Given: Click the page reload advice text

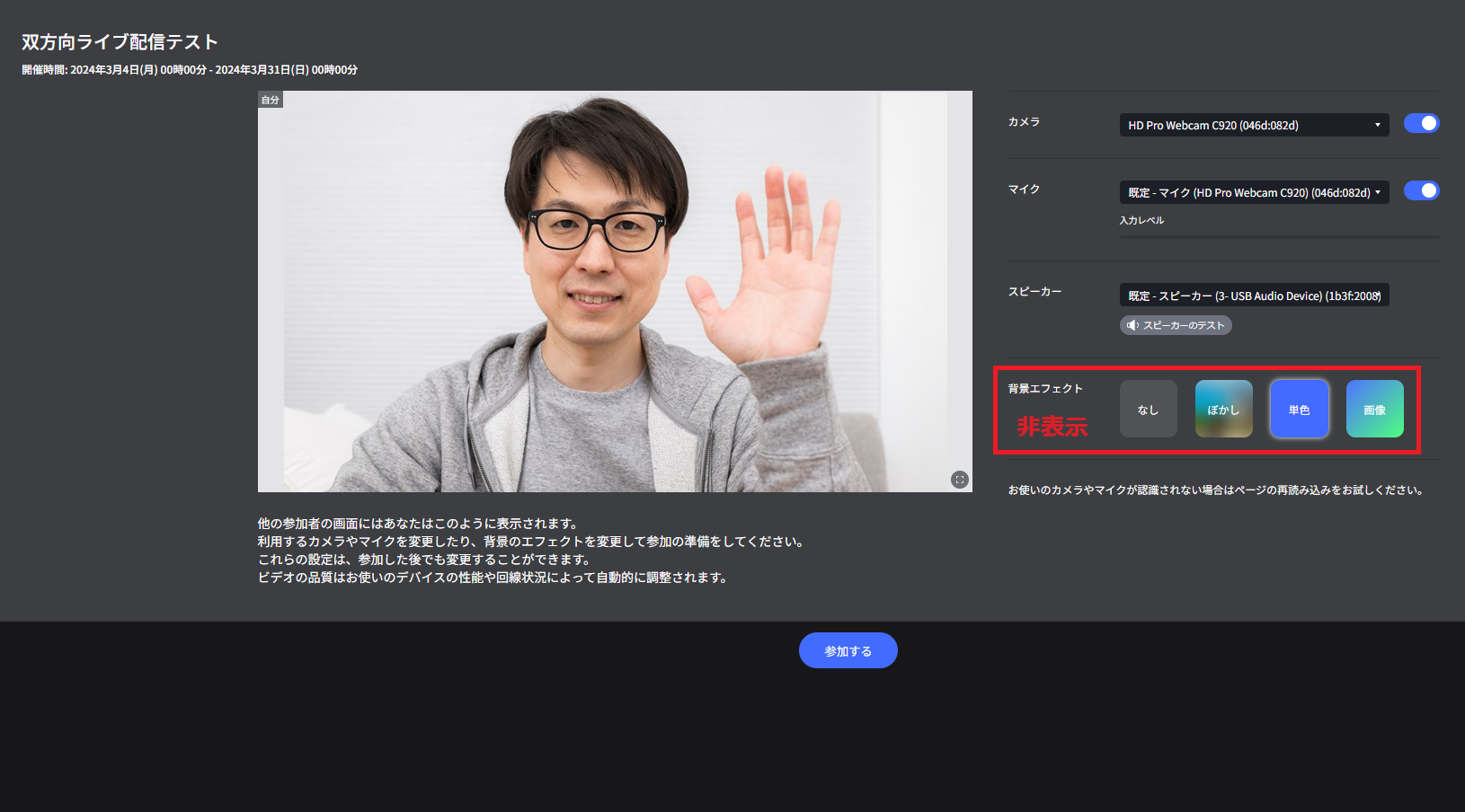Looking at the screenshot, I should 1215,490.
